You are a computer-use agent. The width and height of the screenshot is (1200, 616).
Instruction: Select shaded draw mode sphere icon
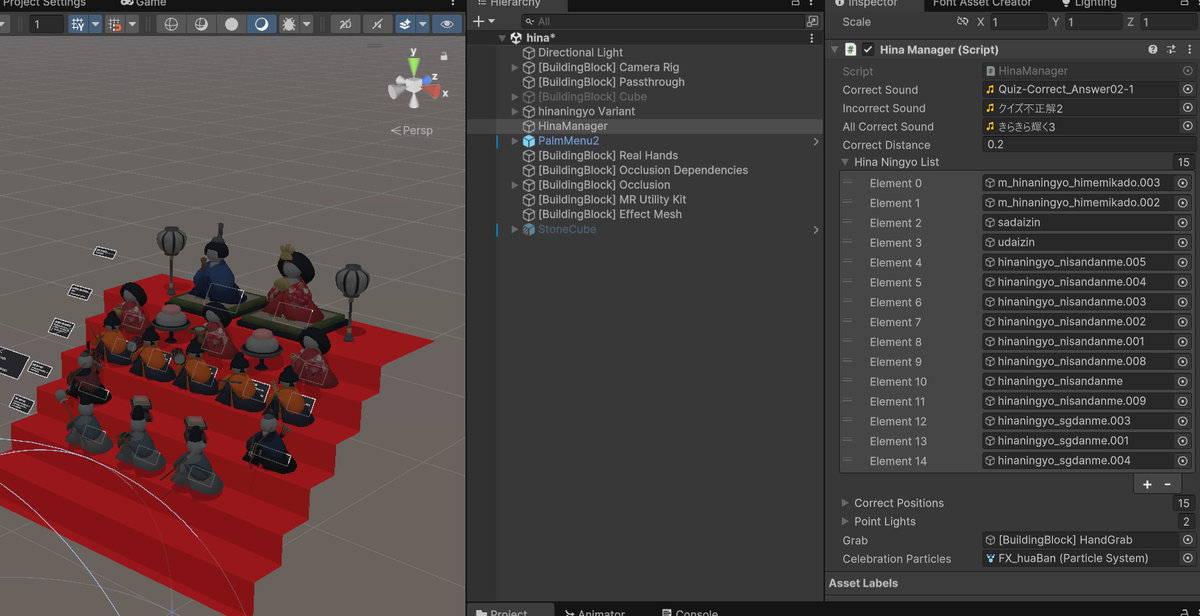click(261, 24)
